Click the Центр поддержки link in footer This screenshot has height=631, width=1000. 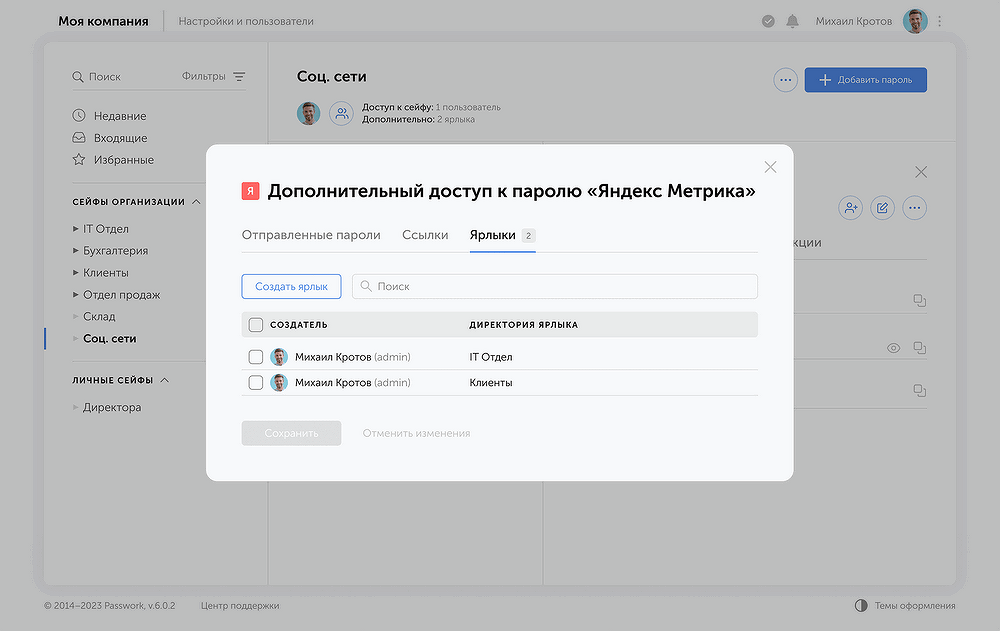click(240, 606)
